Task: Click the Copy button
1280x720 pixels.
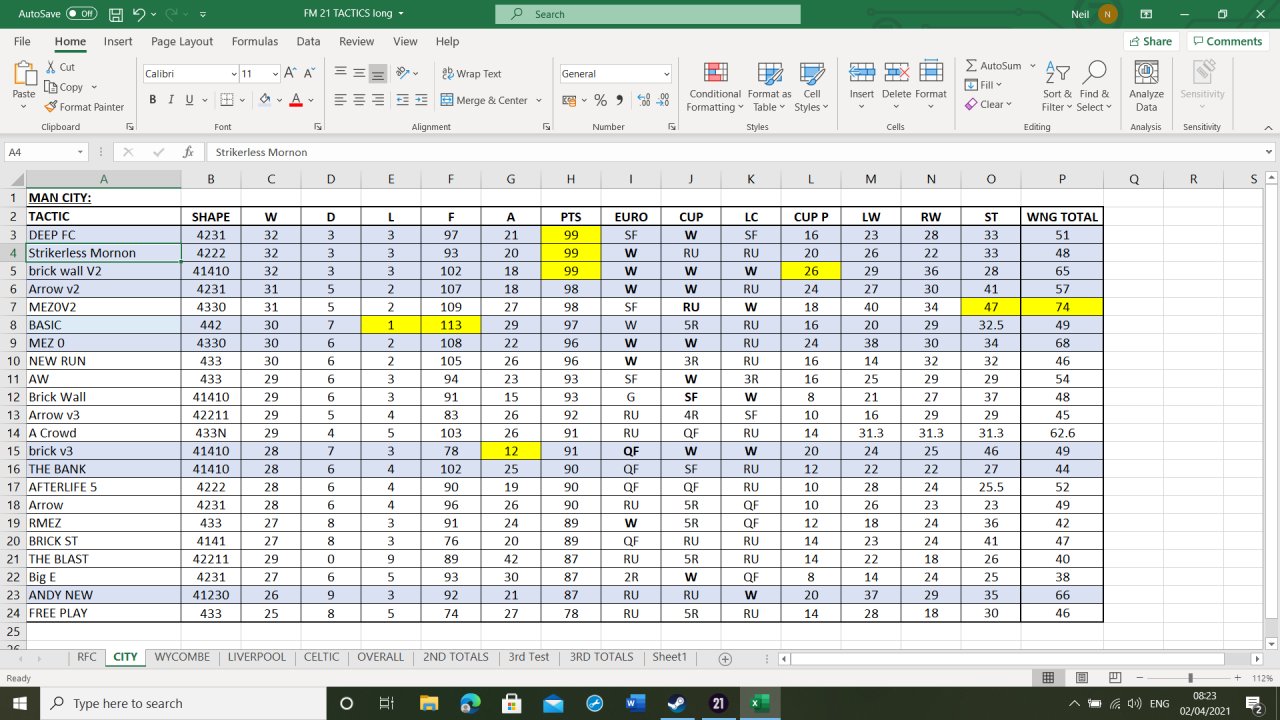Action: tap(65, 87)
